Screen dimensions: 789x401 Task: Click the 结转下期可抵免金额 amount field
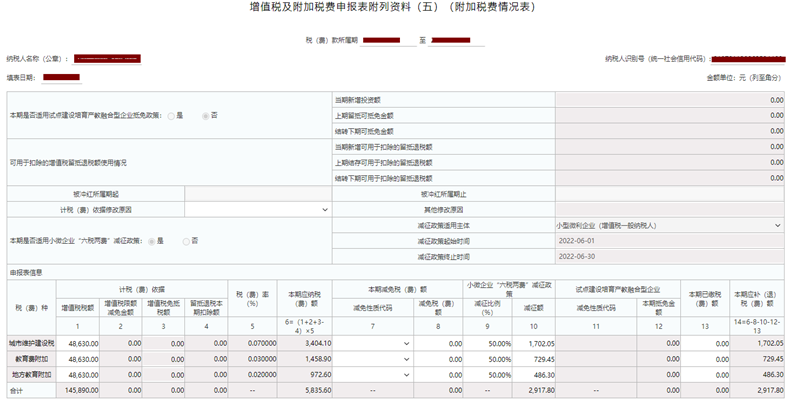[x=670, y=131]
